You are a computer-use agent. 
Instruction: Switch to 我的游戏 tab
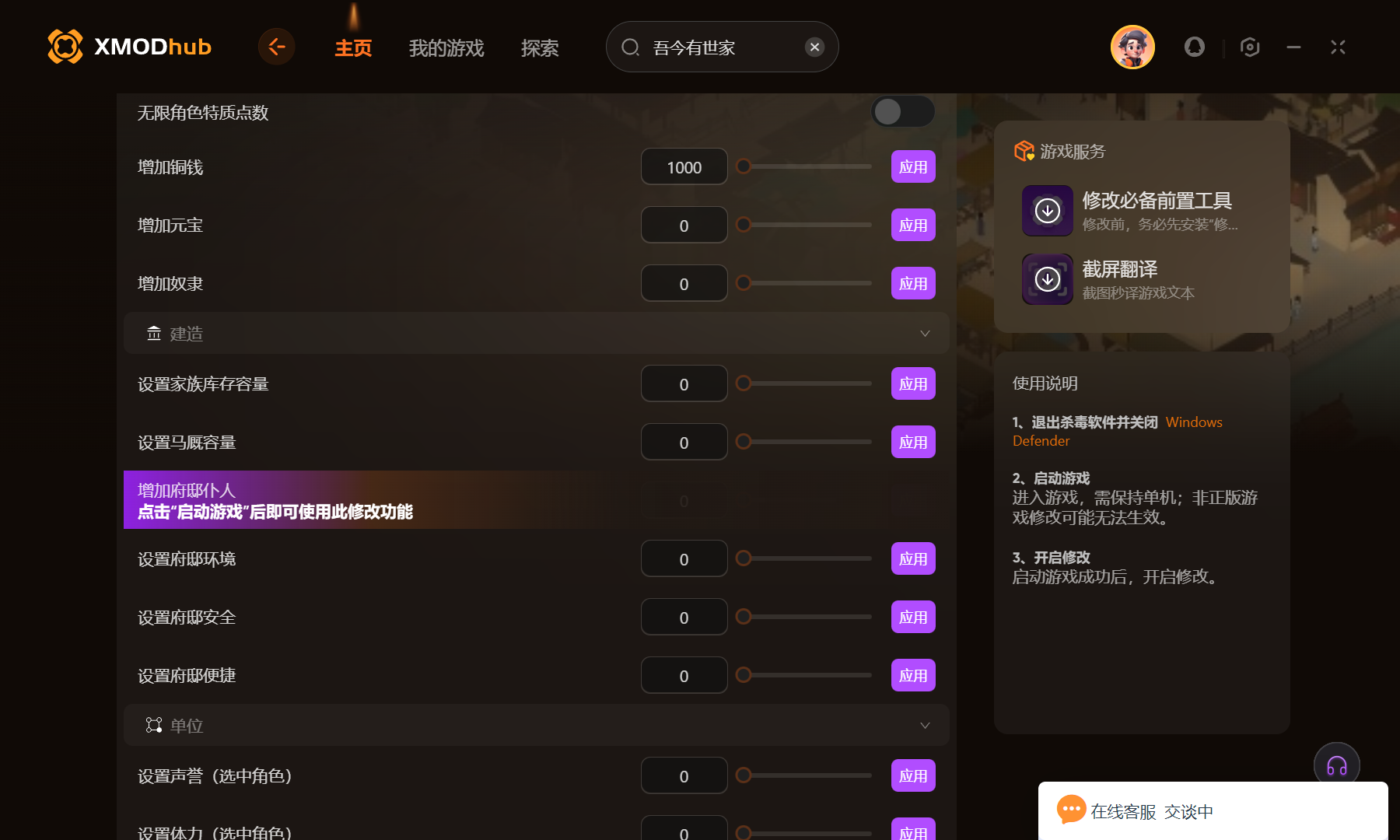(446, 48)
